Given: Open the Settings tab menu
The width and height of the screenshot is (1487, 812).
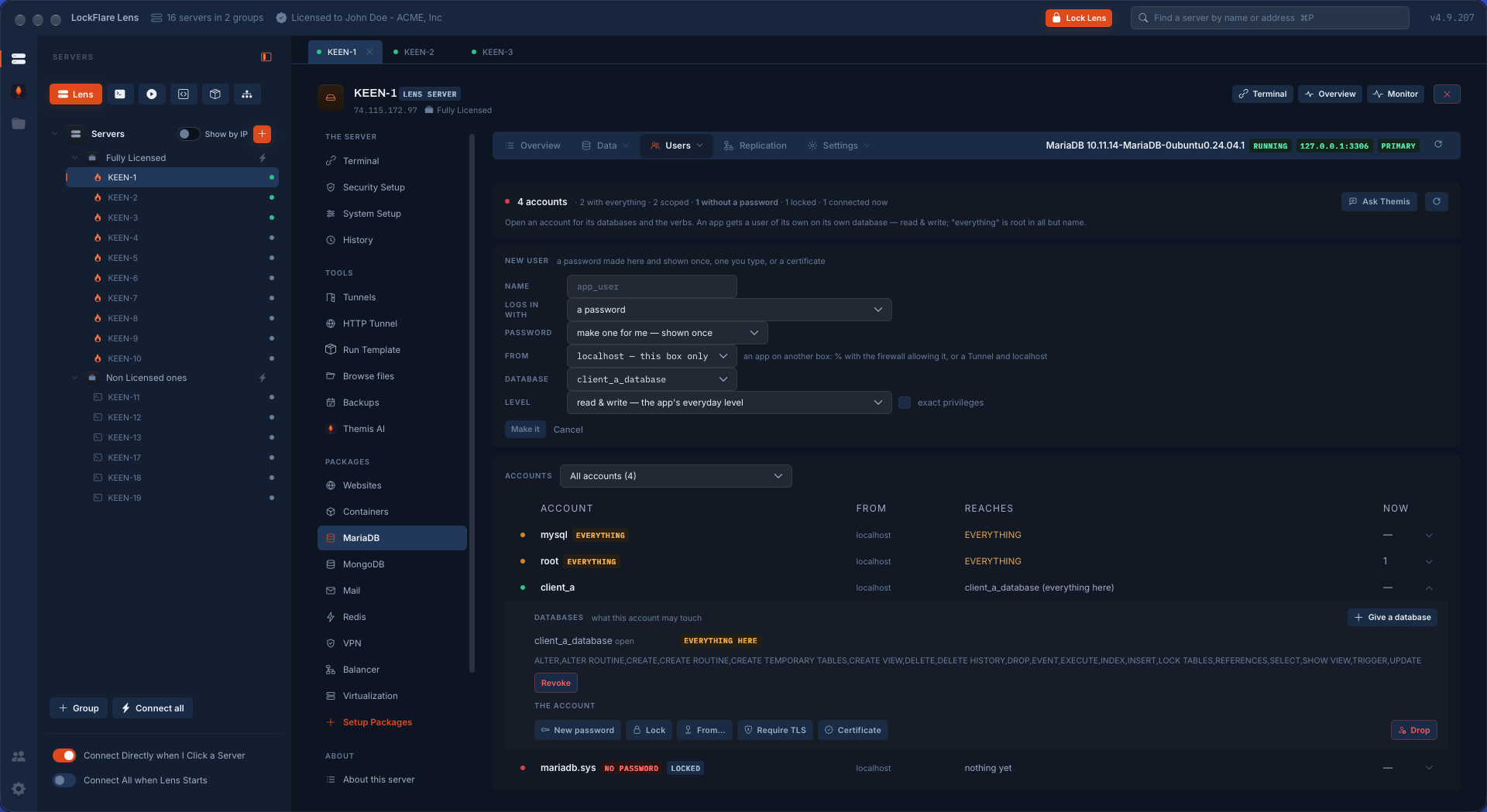Looking at the screenshot, I should click(x=839, y=146).
